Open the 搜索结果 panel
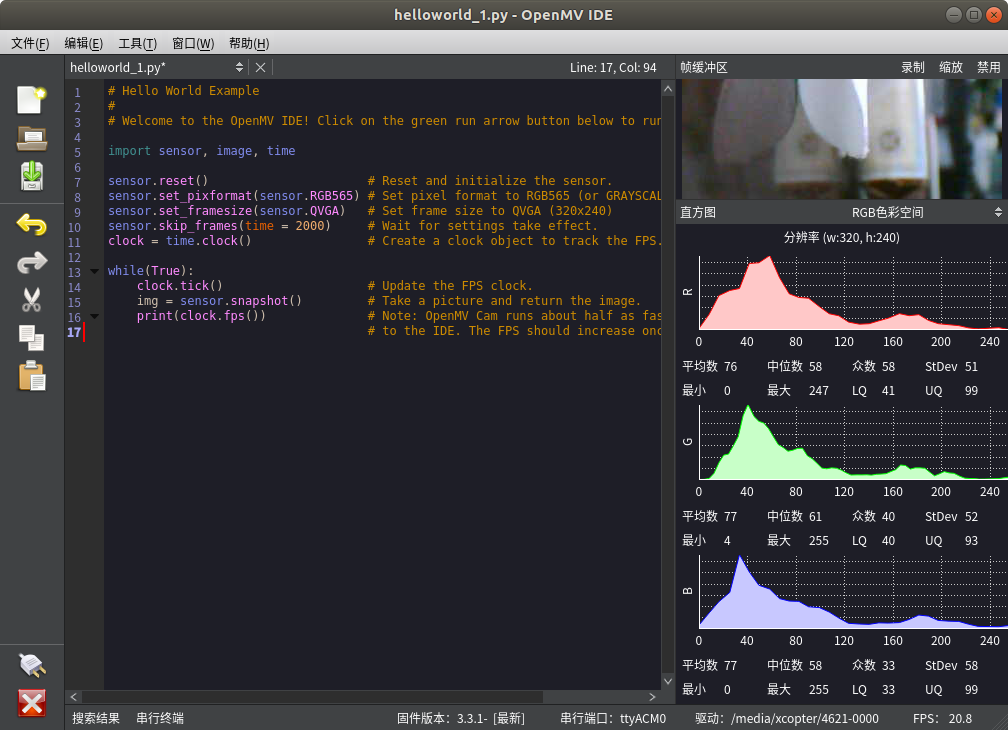Viewport: 1008px width, 730px height. click(x=95, y=718)
